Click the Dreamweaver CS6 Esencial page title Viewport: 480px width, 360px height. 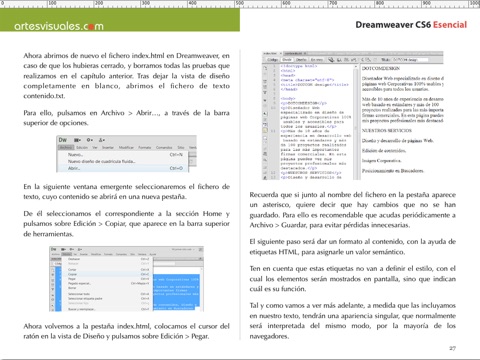tap(411, 25)
